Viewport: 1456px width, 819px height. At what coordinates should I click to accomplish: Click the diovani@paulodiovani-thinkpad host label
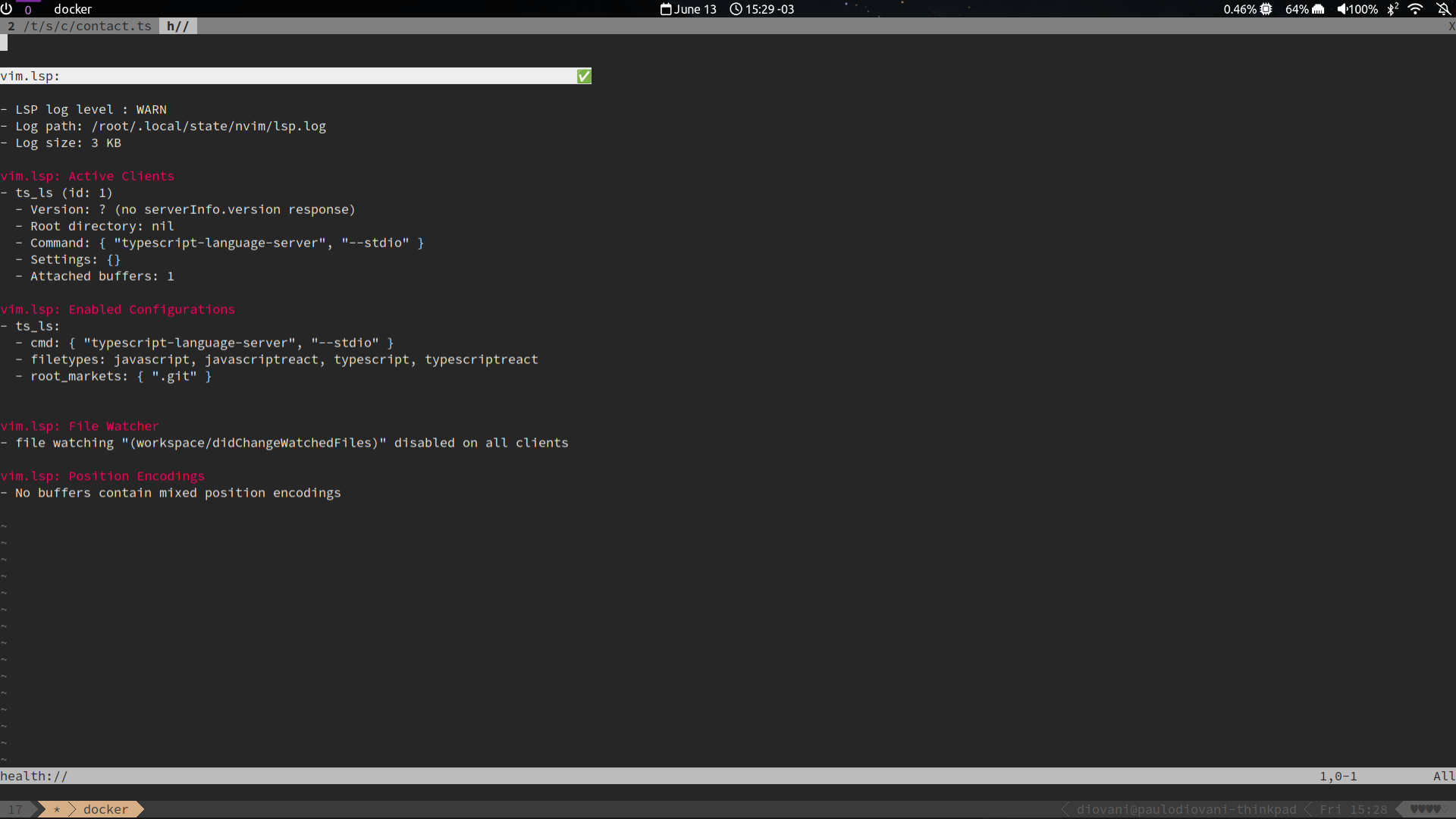[x=1187, y=809]
